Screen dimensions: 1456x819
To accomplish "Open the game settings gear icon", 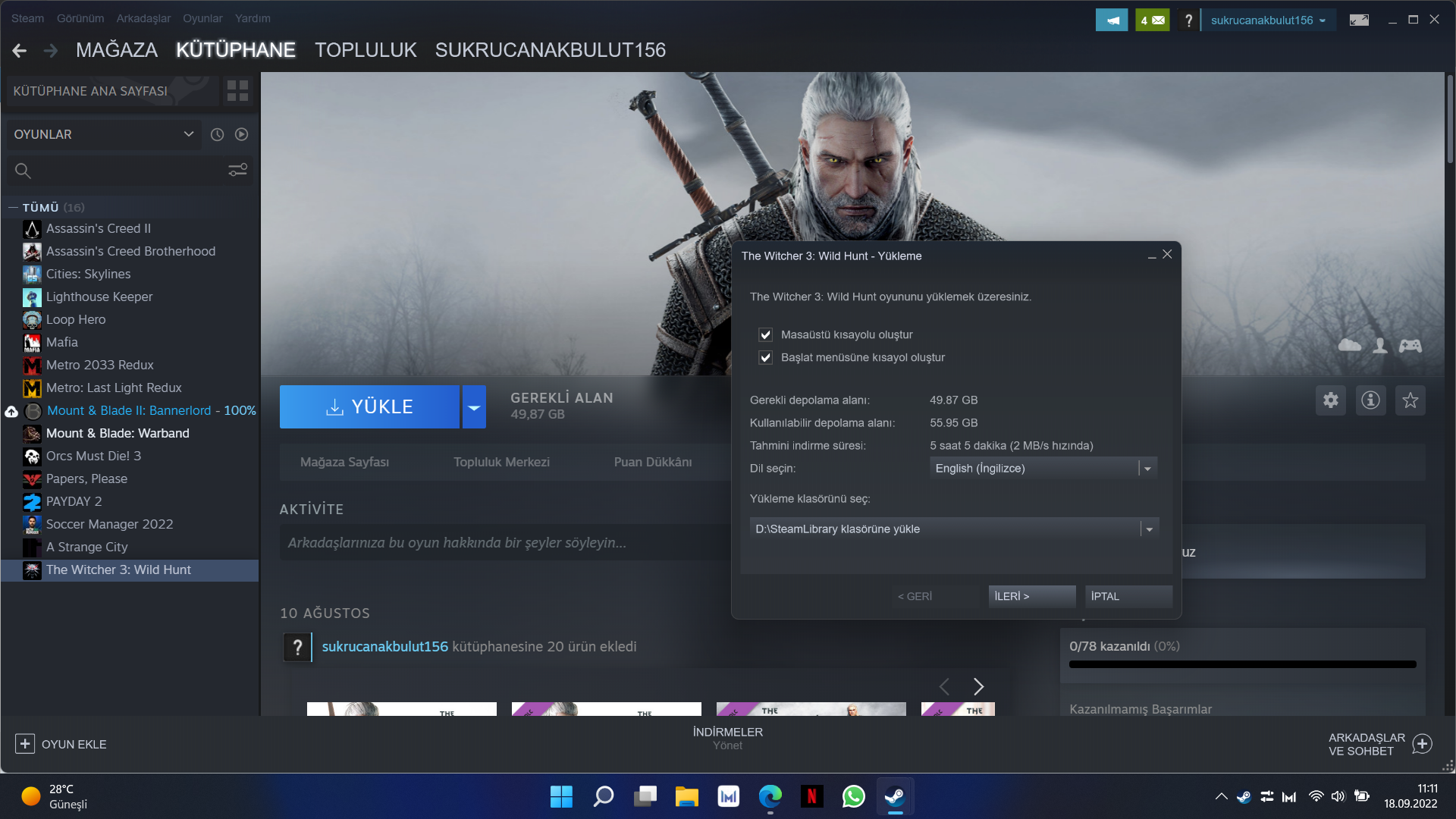I will [1330, 400].
